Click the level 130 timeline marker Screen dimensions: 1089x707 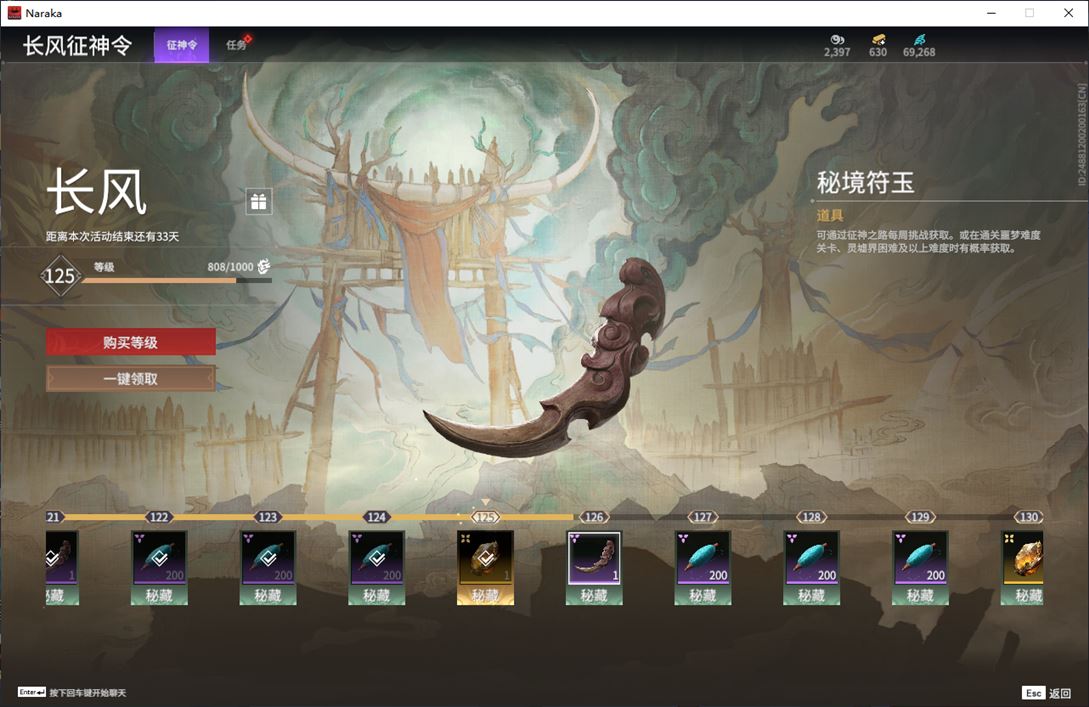pyautogui.click(x=1029, y=517)
